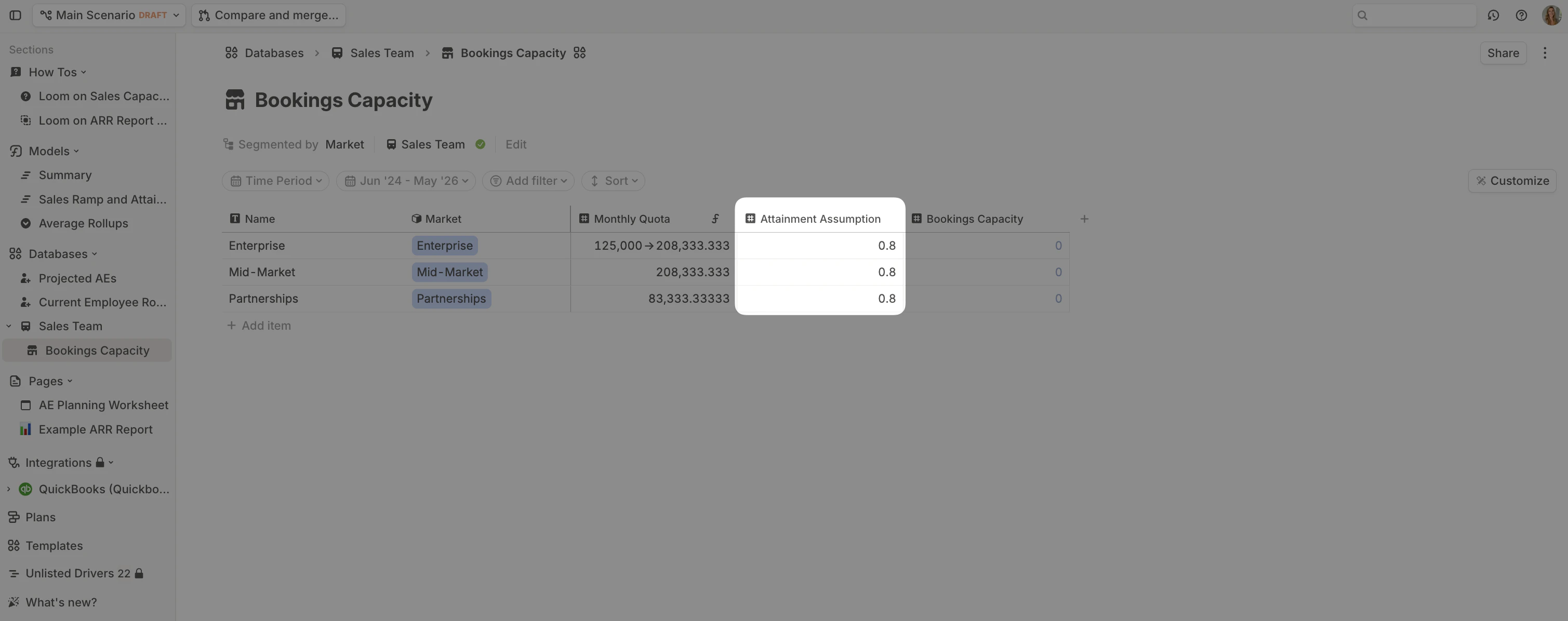
Task: Click the user profile avatar
Action: [x=1551, y=15]
